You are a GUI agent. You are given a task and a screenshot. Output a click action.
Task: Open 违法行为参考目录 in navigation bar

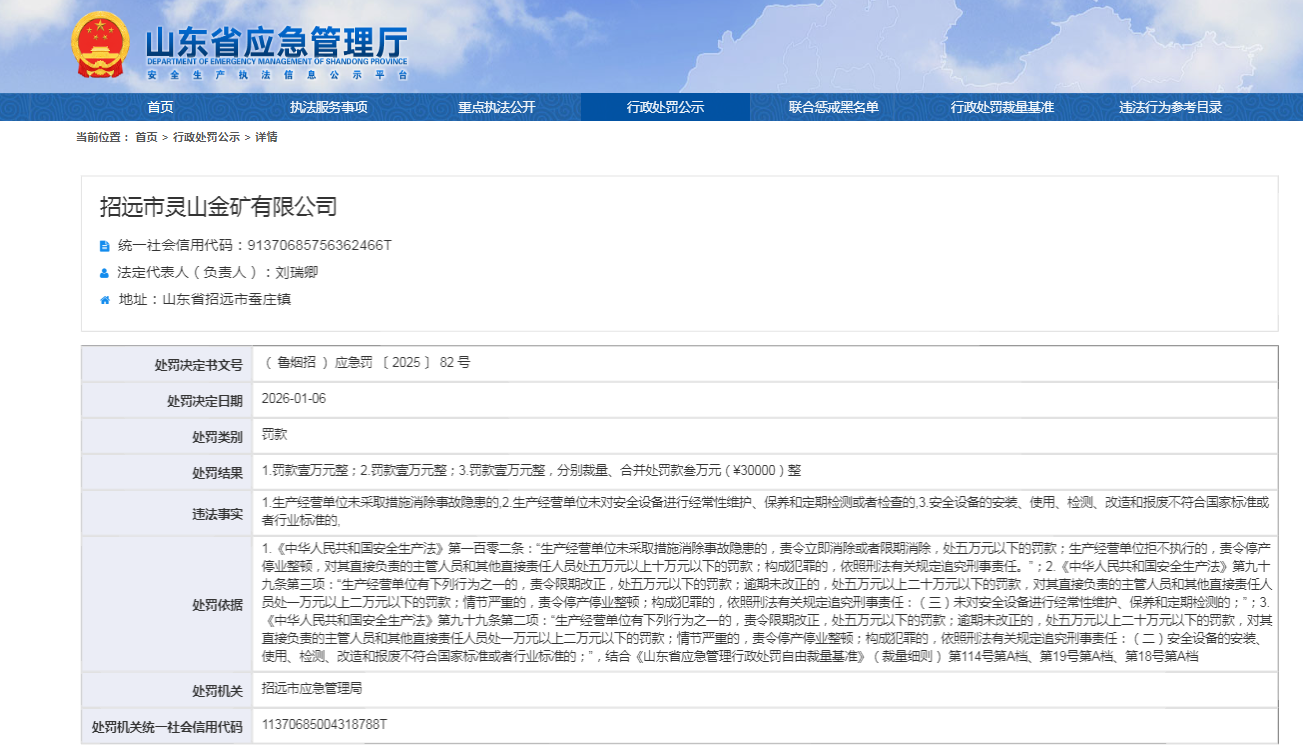click(1170, 107)
